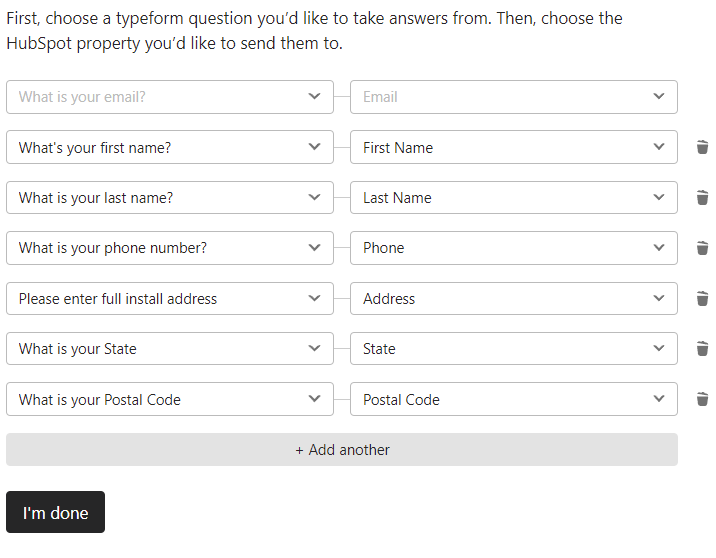This screenshot has width=716, height=558.
Task: Open 'What is your State' question dropdown
Action: (x=170, y=349)
